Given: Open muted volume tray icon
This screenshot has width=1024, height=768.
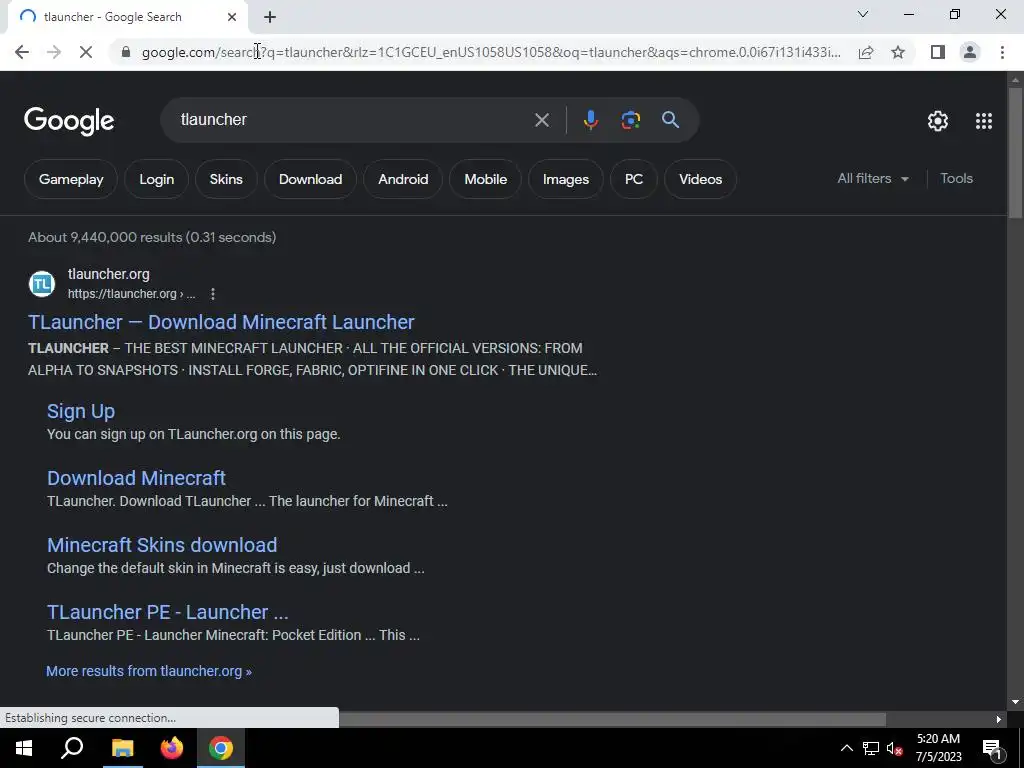Looking at the screenshot, I should pyautogui.click(x=895, y=748).
